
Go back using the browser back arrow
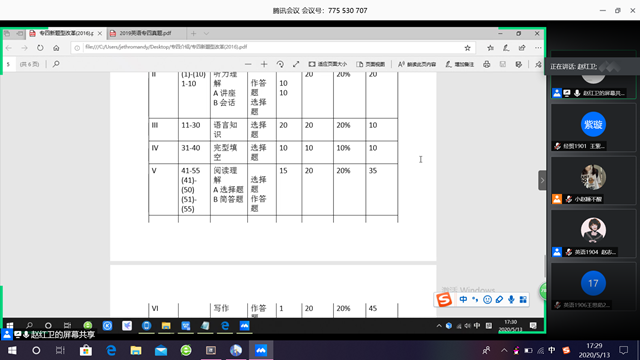9,48
